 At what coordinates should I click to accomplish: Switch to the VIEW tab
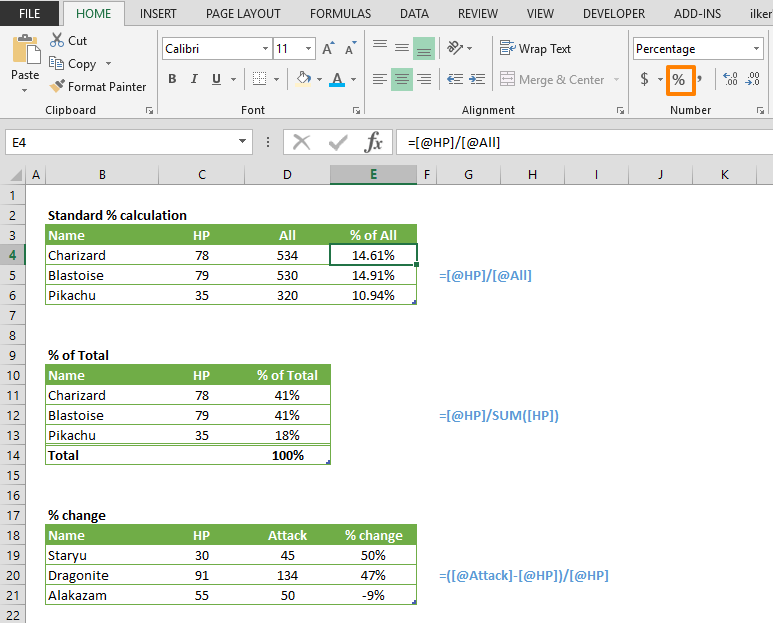pos(540,13)
